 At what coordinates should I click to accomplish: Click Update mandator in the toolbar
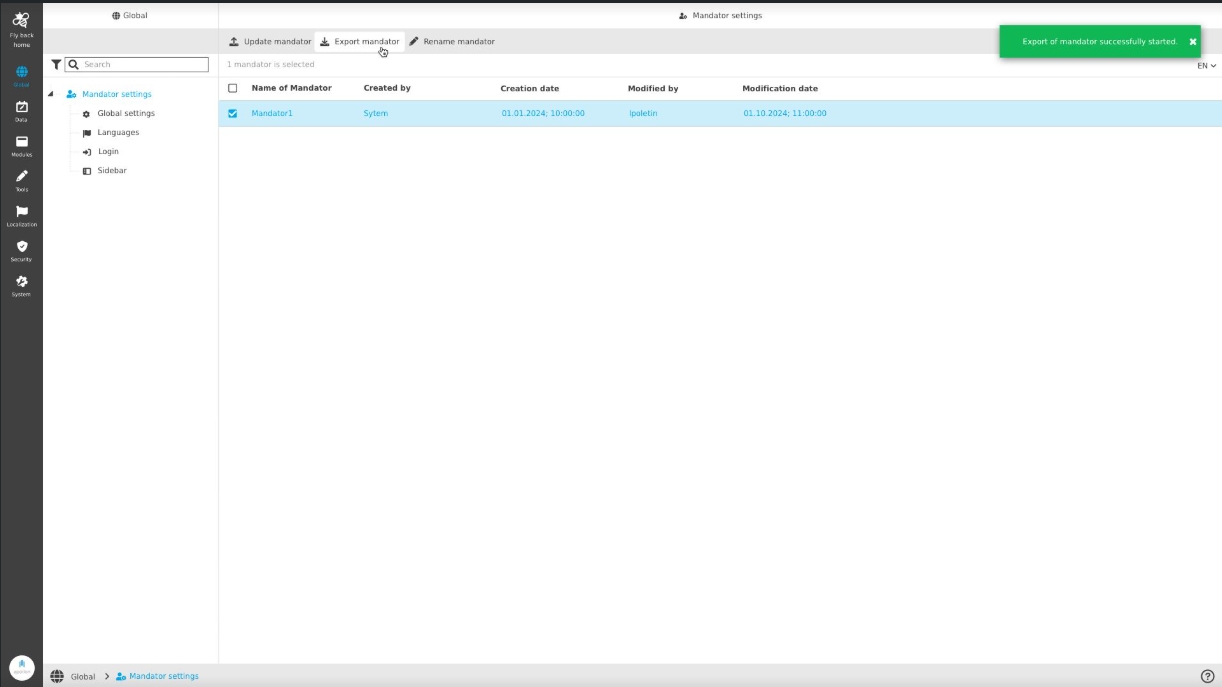pos(270,42)
